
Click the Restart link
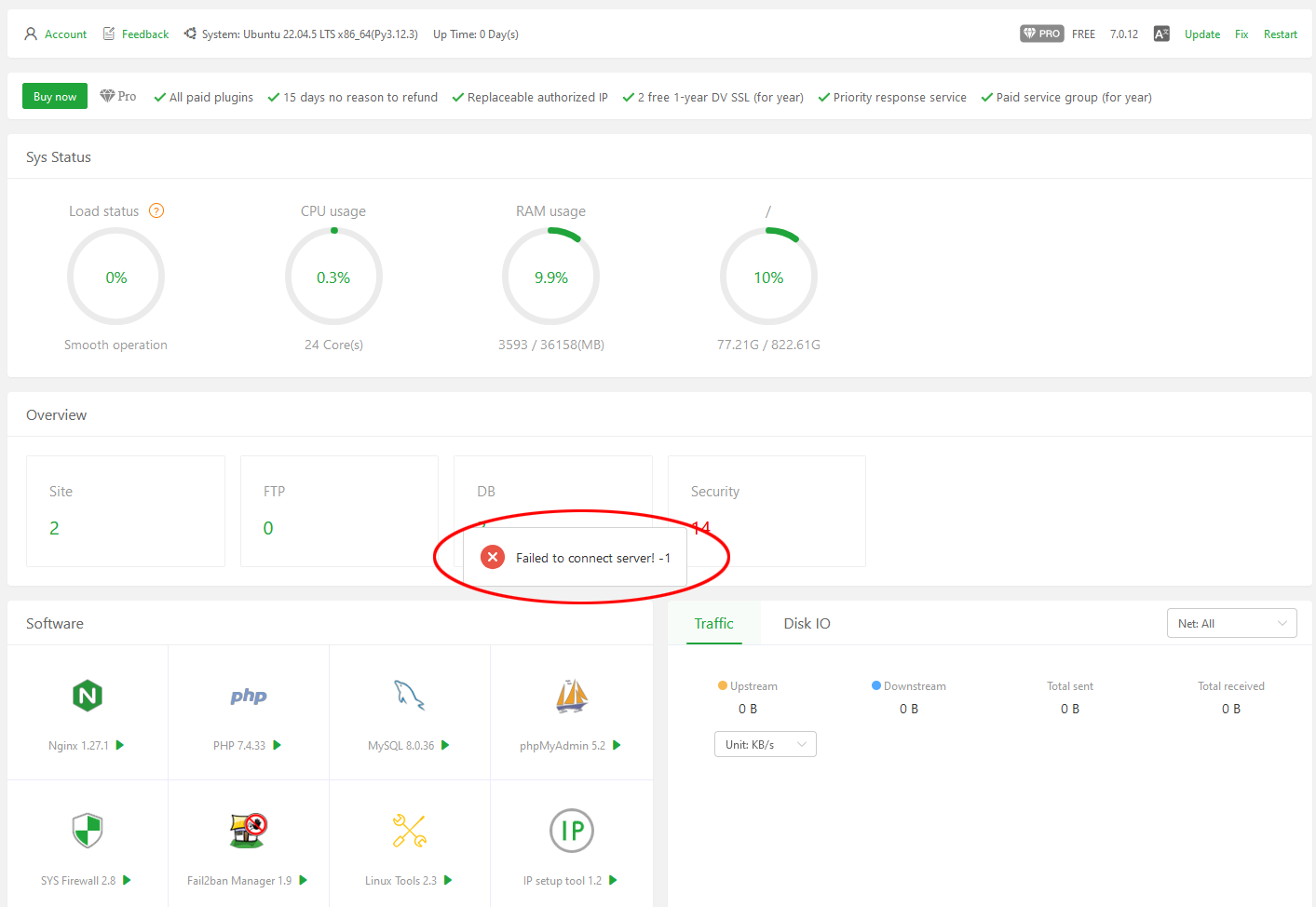click(x=1281, y=34)
